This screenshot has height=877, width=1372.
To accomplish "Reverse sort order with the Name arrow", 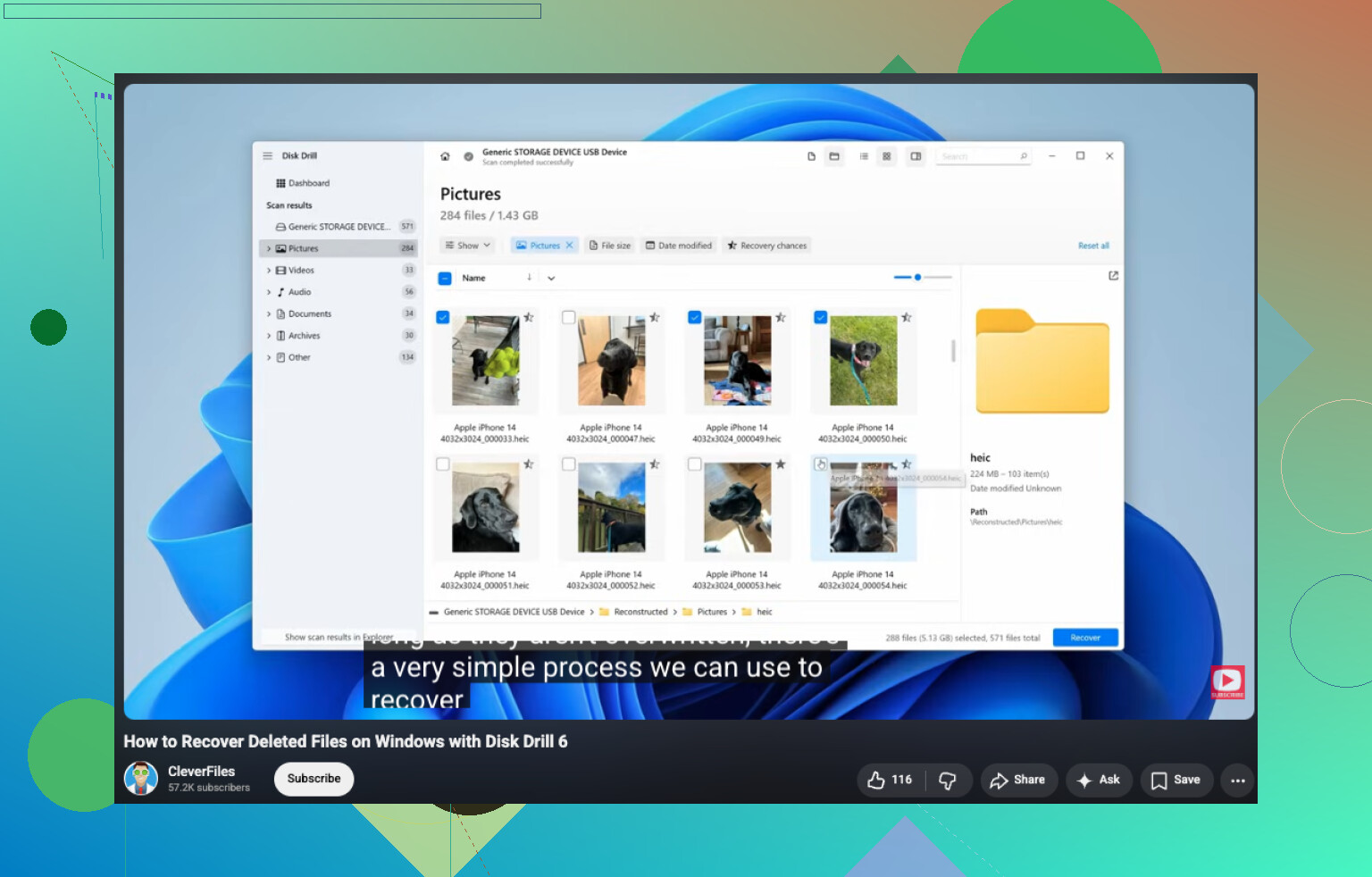I will (x=529, y=278).
